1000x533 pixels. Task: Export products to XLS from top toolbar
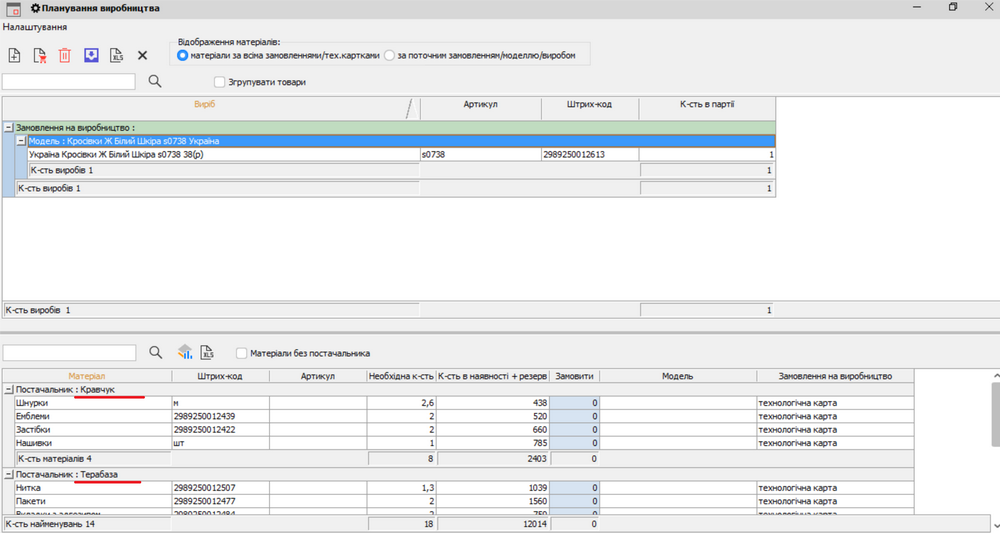click(x=116, y=56)
